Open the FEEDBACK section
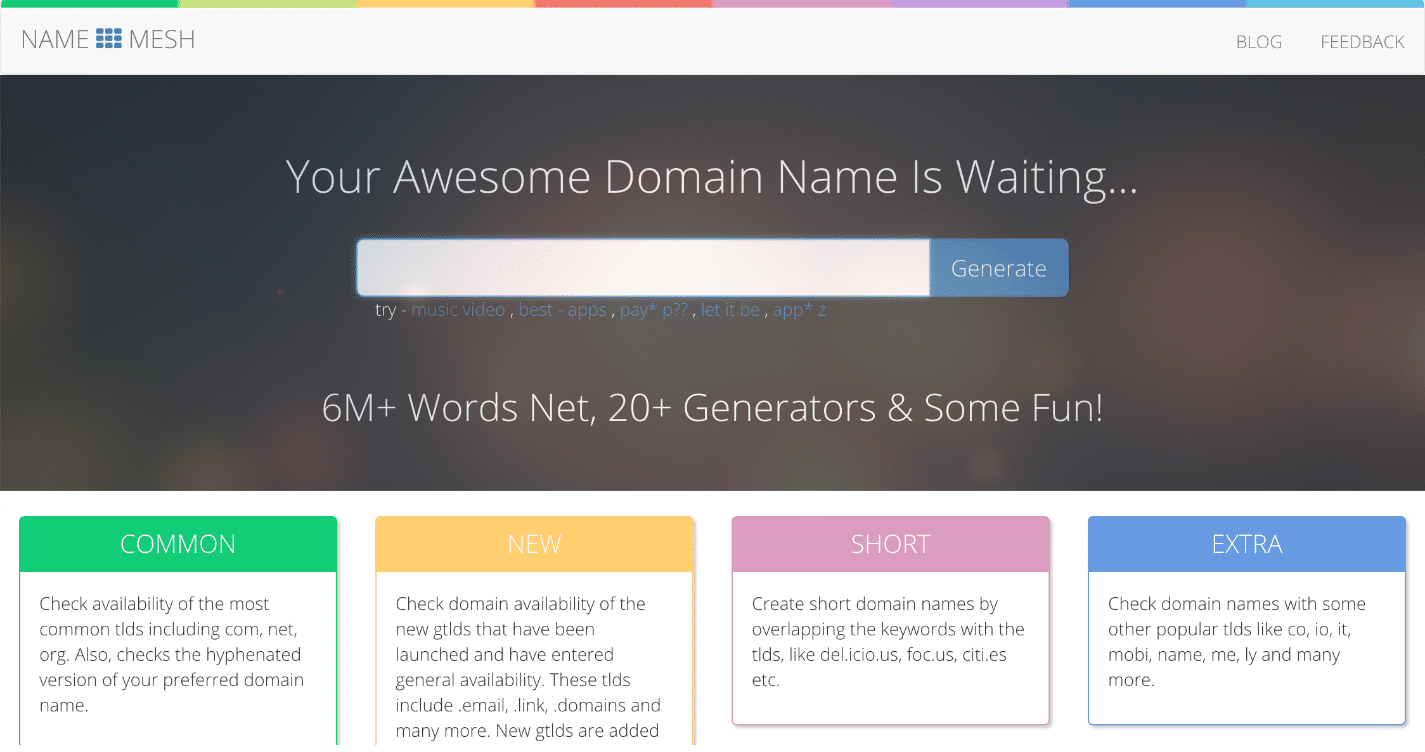This screenshot has height=752, width=1425. pos(1362,41)
